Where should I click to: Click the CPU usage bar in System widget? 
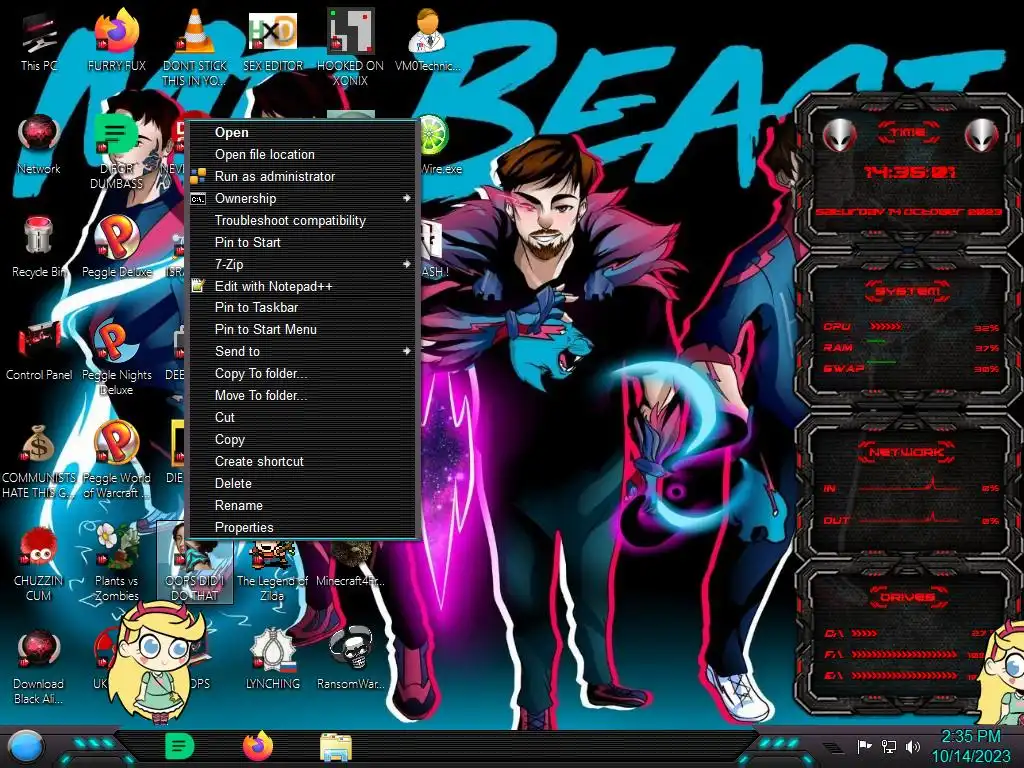click(886, 326)
